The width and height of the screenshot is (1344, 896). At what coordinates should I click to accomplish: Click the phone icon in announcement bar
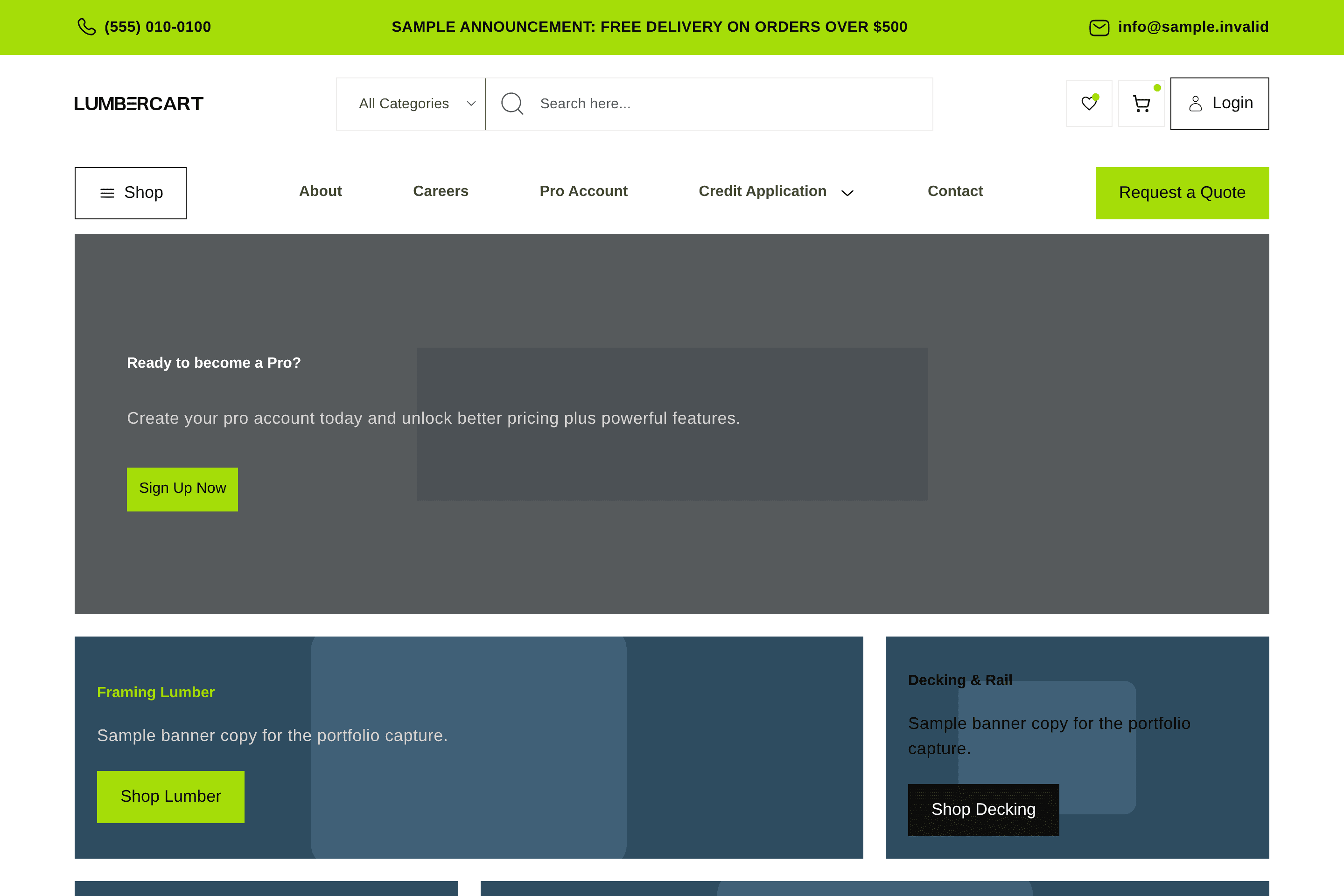pyautogui.click(x=86, y=27)
